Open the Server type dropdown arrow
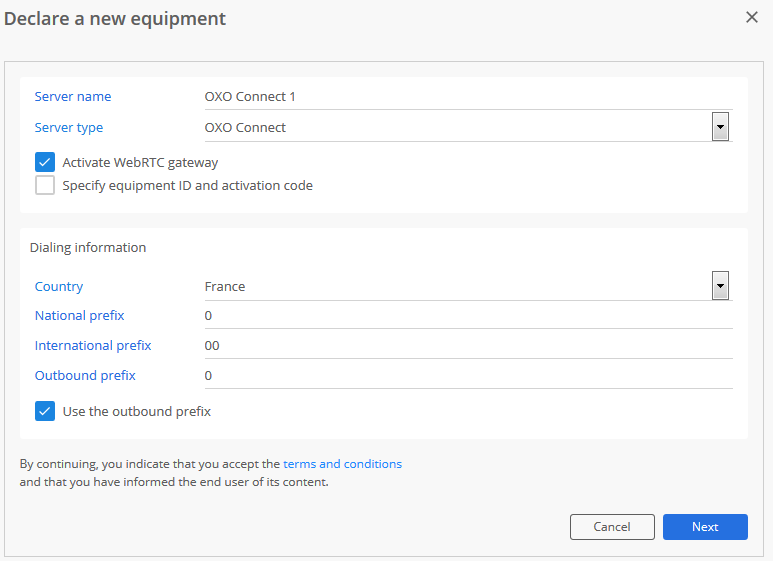The width and height of the screenshot is (773, 561). (x=720, y=127)
